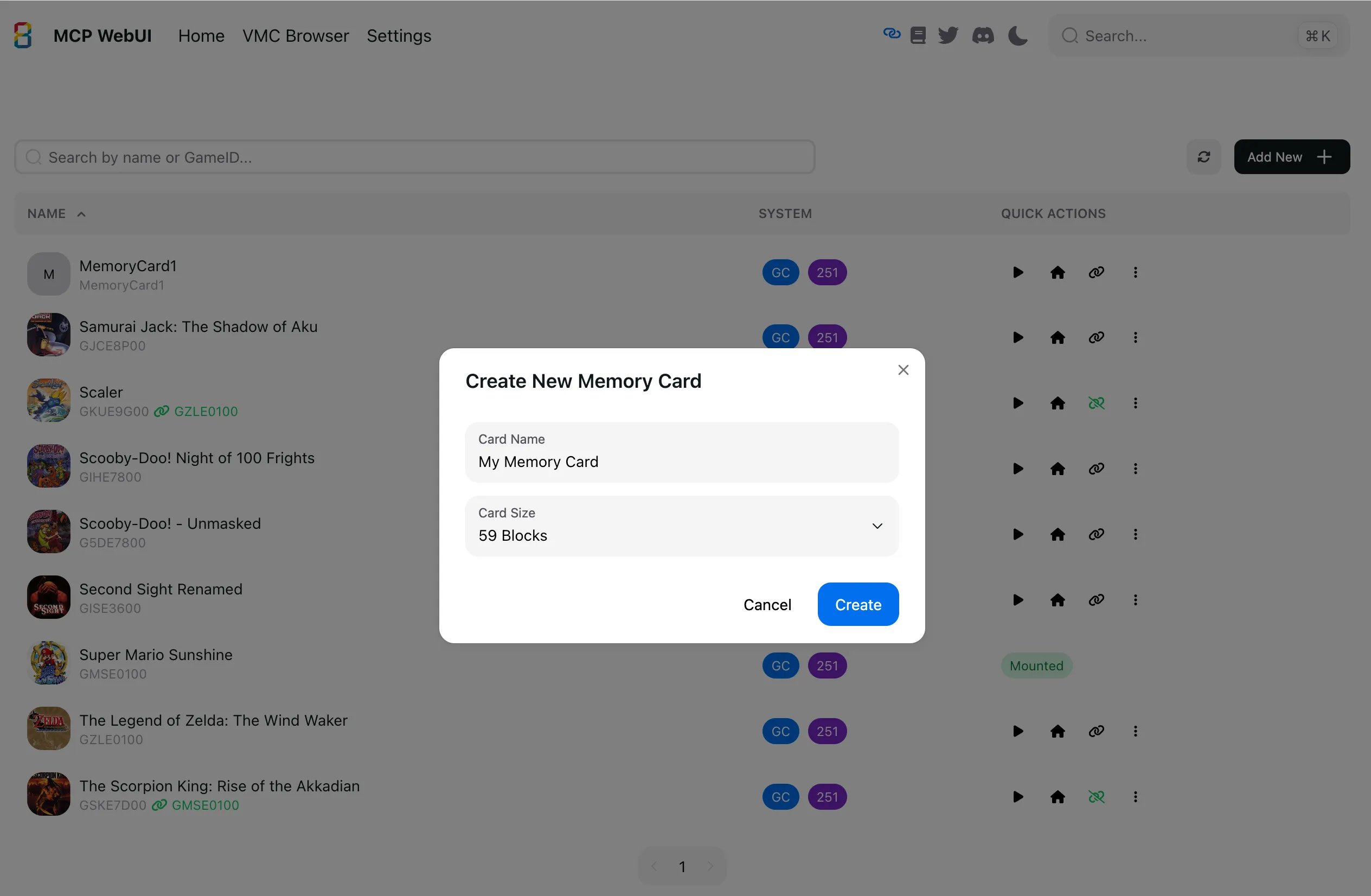Open more options for The Scorpion King
1371x896 pixels.
tap(1135, 797)
